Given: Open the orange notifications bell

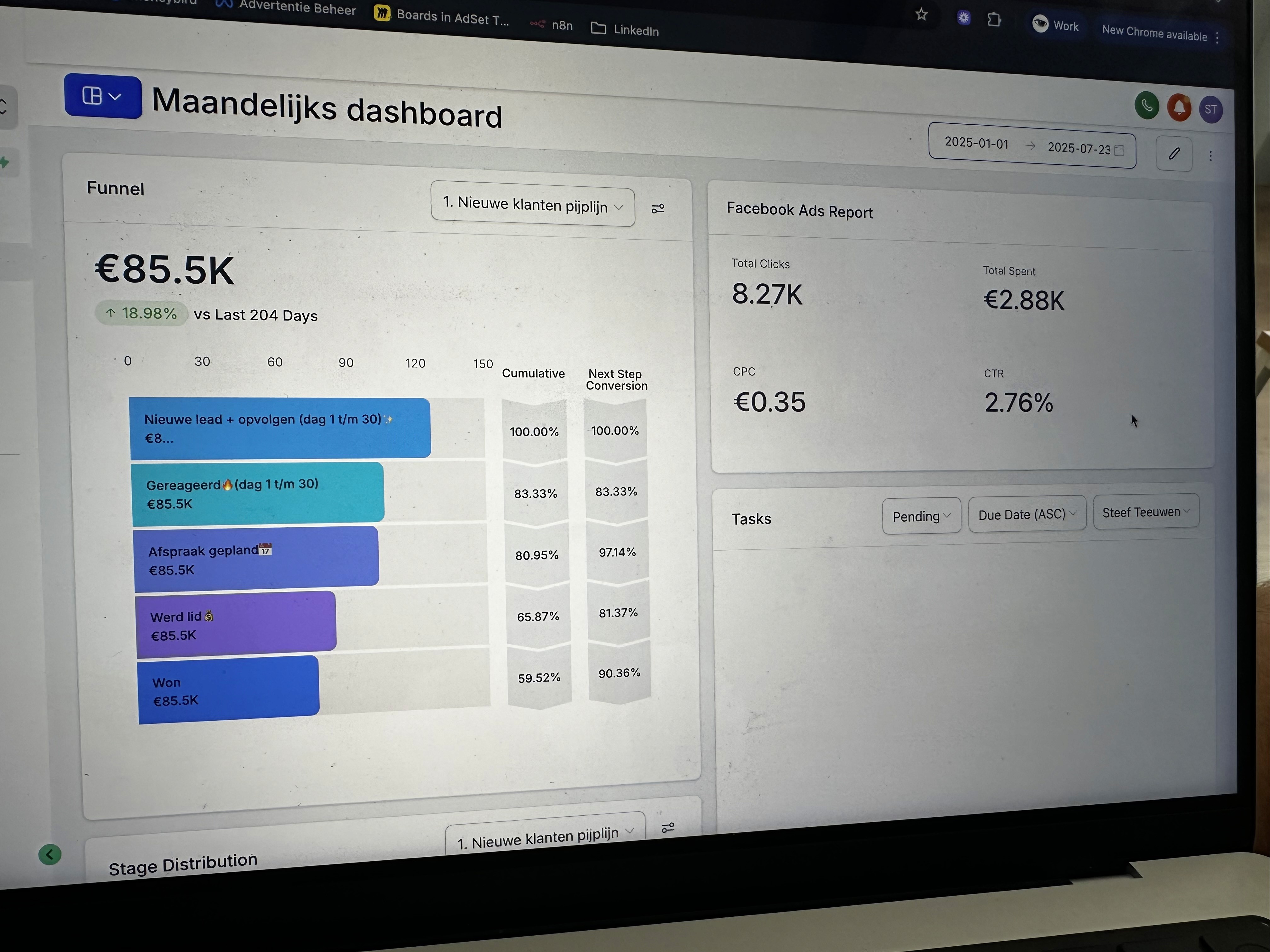Looking at the screenshot, I should point(1179,107).
